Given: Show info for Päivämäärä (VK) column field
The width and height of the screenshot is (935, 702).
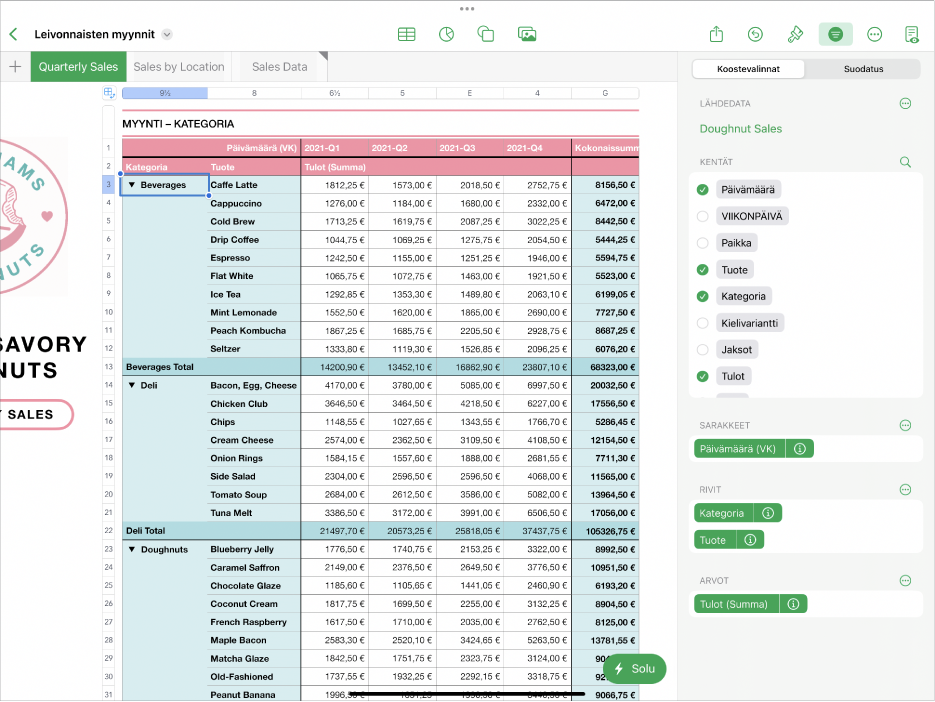Looking at the screenshot, I should pos(800,449).
